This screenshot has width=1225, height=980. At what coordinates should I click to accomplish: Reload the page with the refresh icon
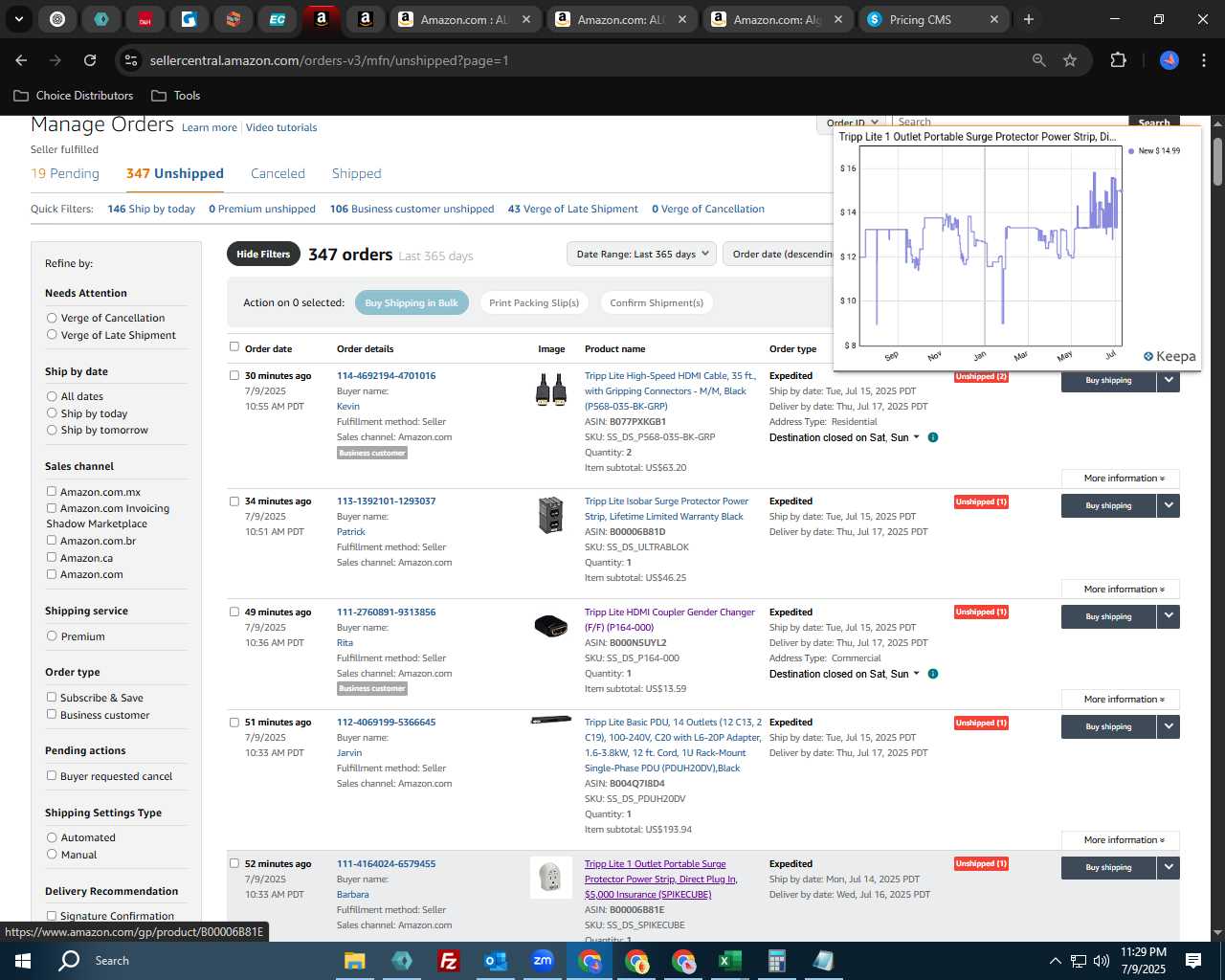coord(90,60)
